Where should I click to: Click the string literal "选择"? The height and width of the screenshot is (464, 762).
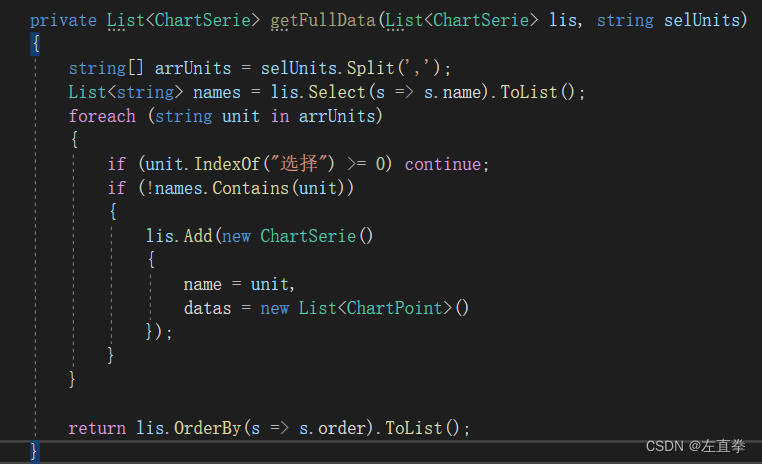tap(298, 164)
